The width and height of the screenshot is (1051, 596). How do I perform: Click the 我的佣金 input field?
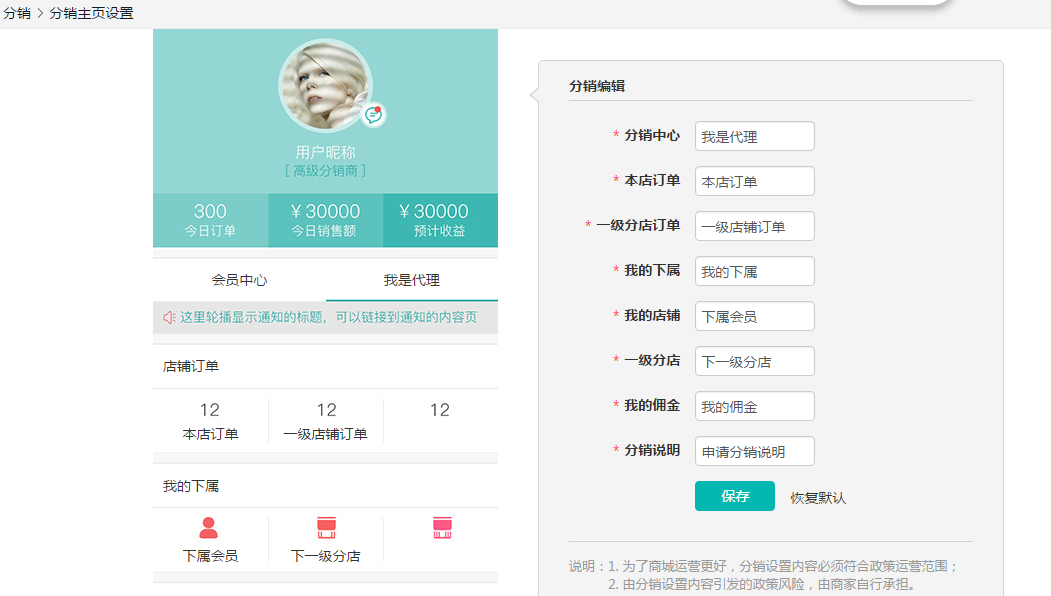pos(754,406)
